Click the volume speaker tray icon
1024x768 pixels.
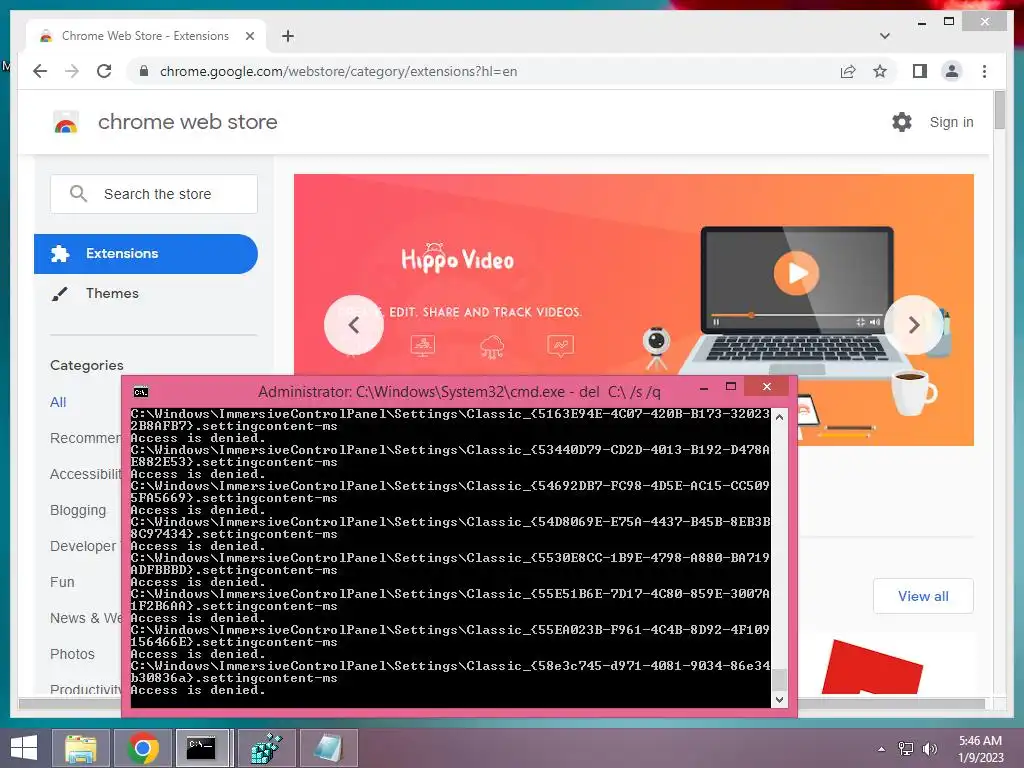tap(929, 749)
